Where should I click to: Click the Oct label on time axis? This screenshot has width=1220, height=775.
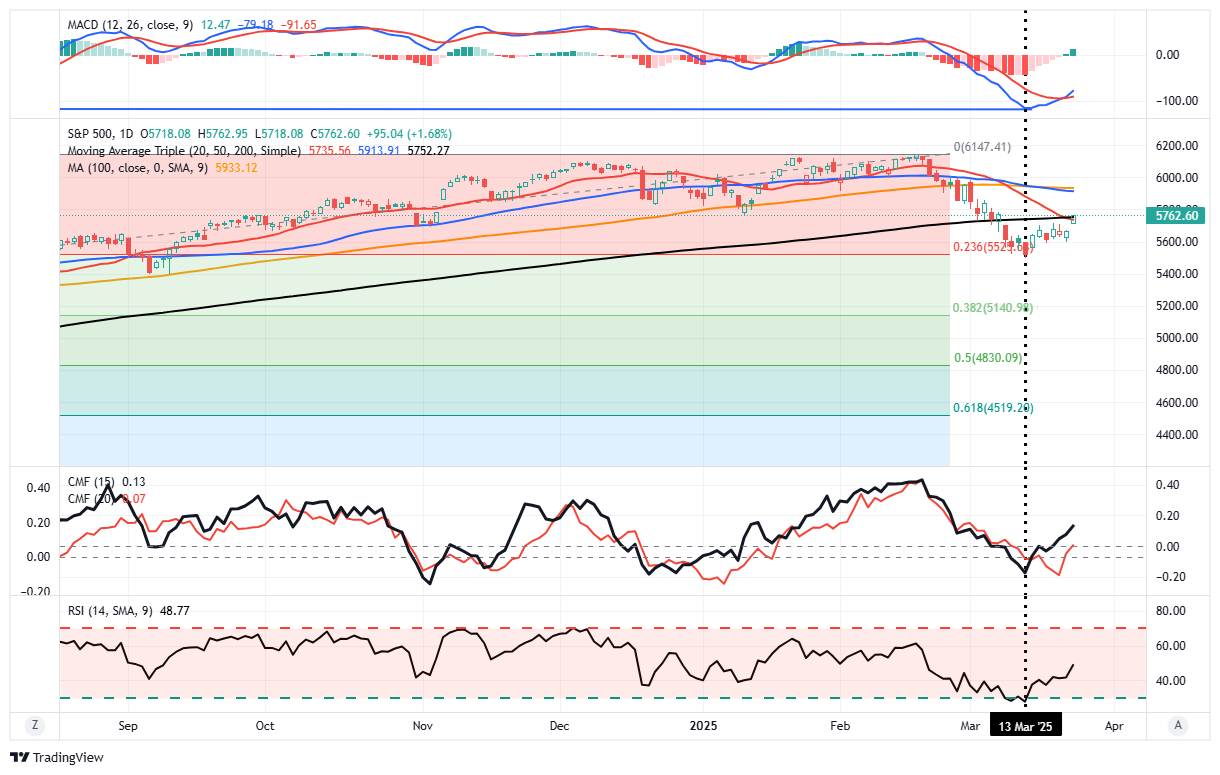[x=265, y=725]
